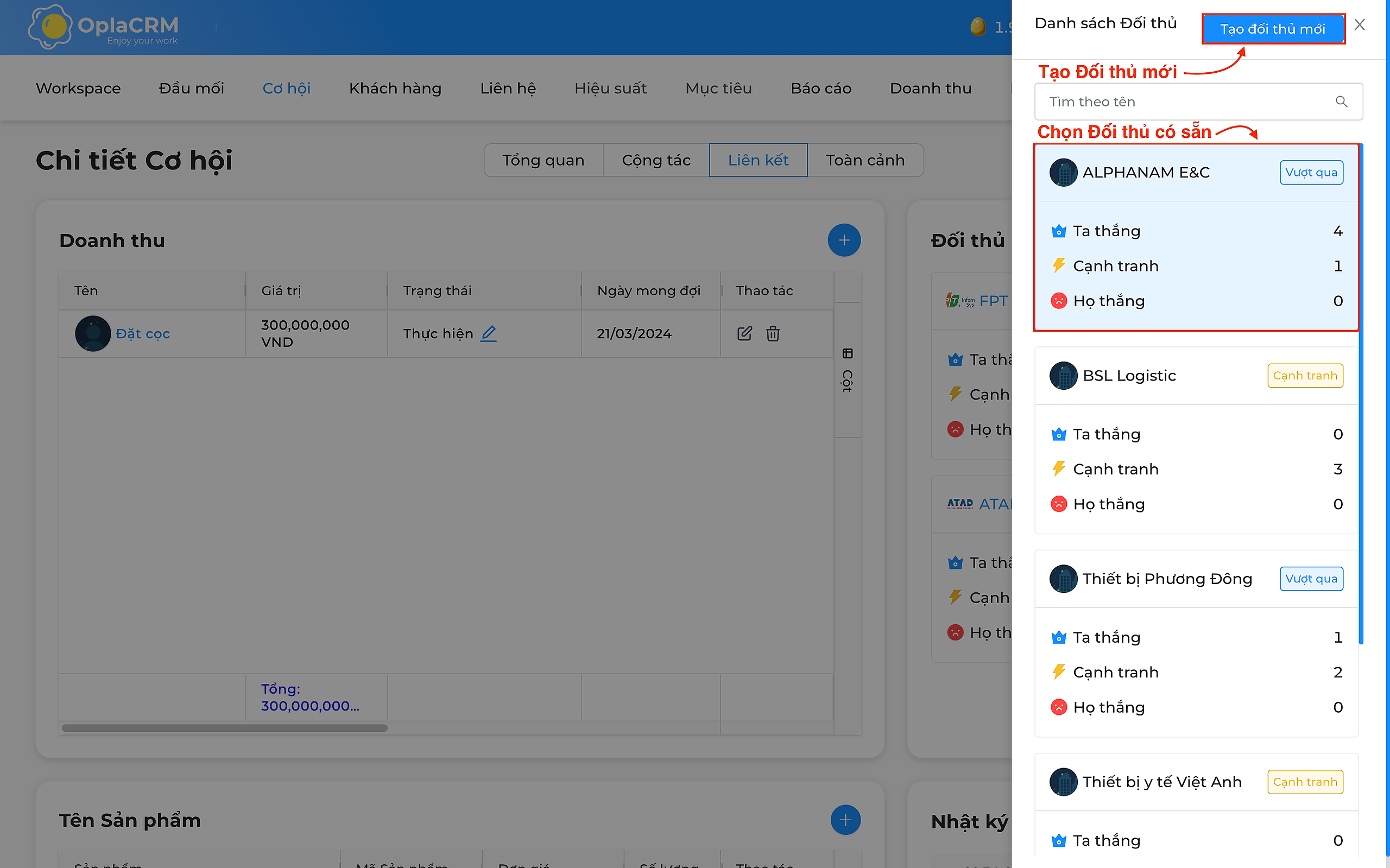Click Giá trị column header

[x=317, y=291]
